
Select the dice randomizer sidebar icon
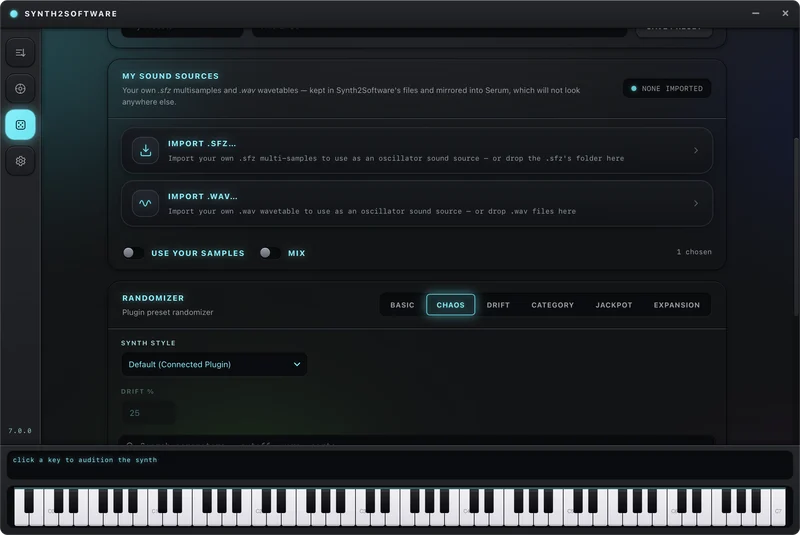coord(20,125)
